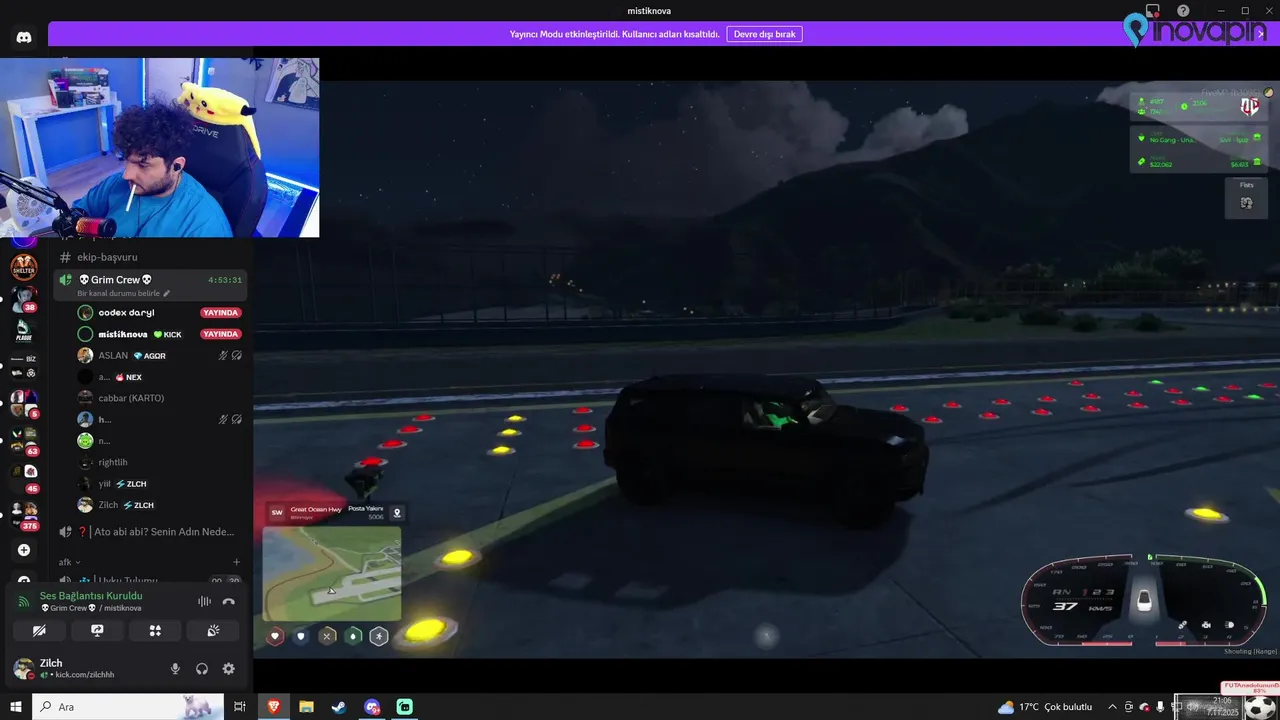Open weather widget 17°C Çok bulutlu

pos(1045,707)
